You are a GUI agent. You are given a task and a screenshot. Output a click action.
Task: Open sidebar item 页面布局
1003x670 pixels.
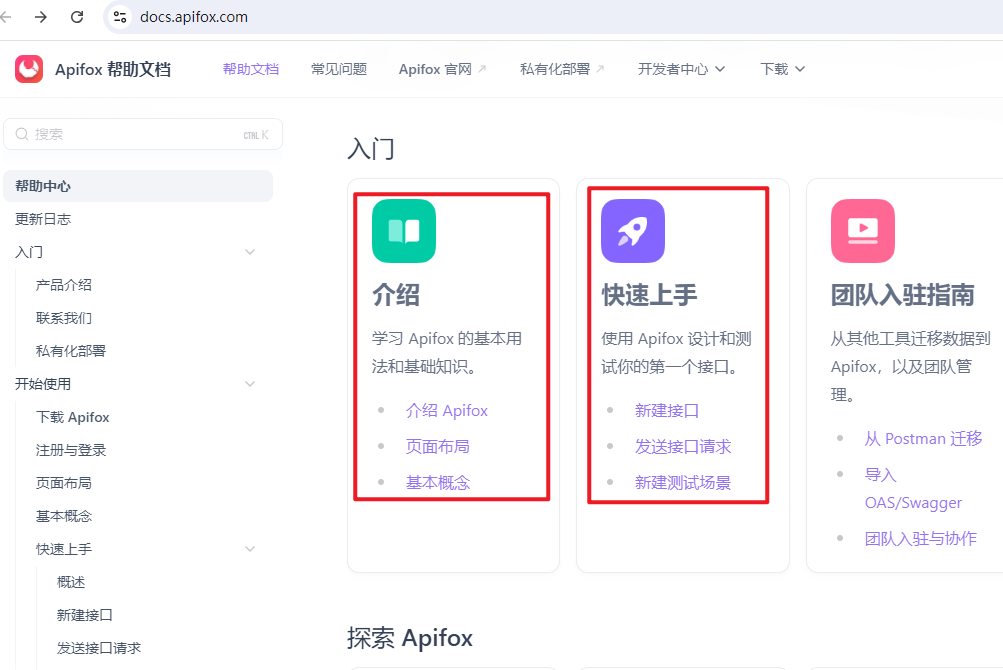[x=64, y=483]
